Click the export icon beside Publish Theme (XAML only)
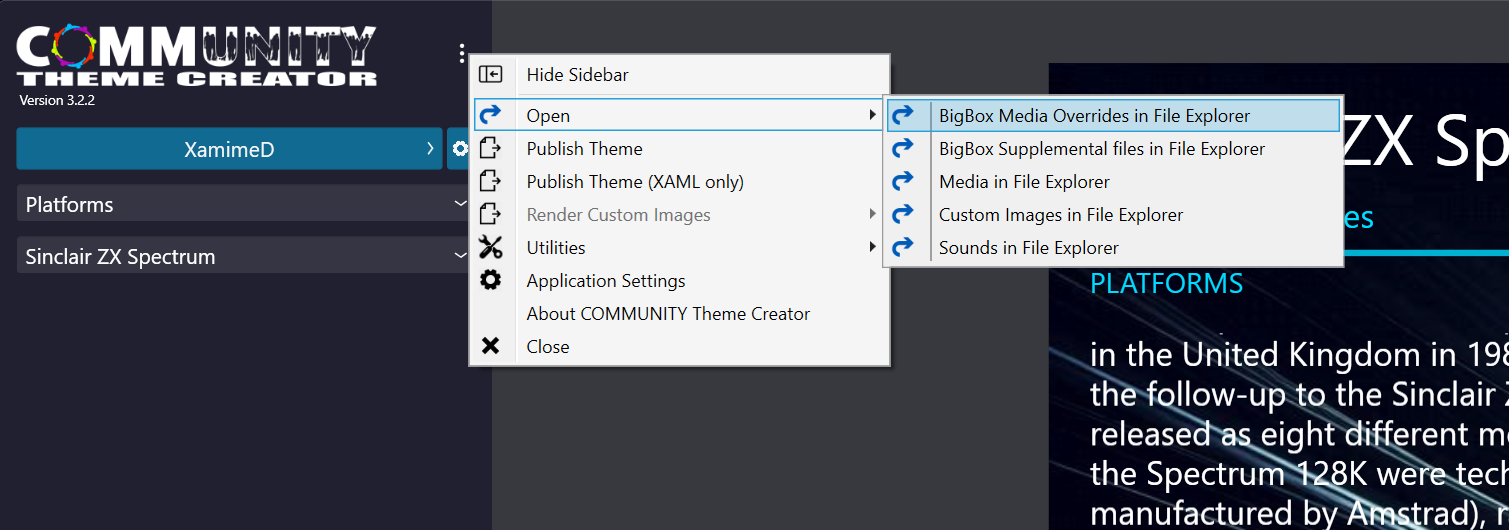Image resolution: width=1509 pixels, height=530 pixels. [490, 181]
